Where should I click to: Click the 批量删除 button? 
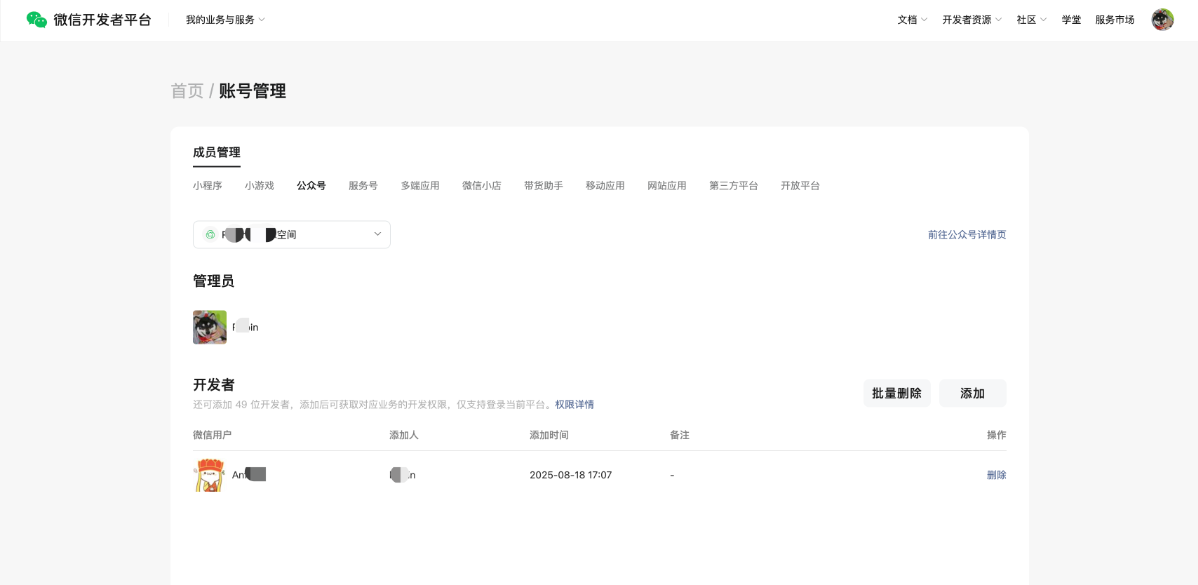[x=896, y=393]
